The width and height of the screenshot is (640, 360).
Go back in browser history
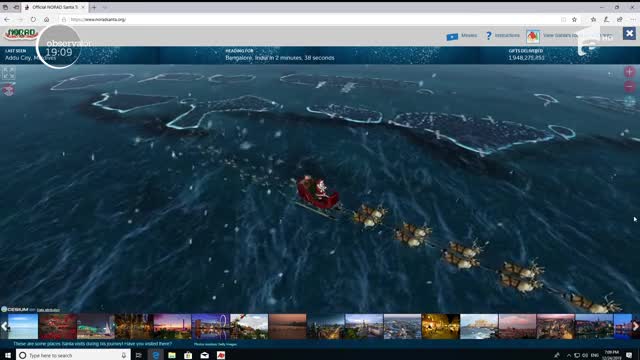pyautogui.click(x=7, y=19)
